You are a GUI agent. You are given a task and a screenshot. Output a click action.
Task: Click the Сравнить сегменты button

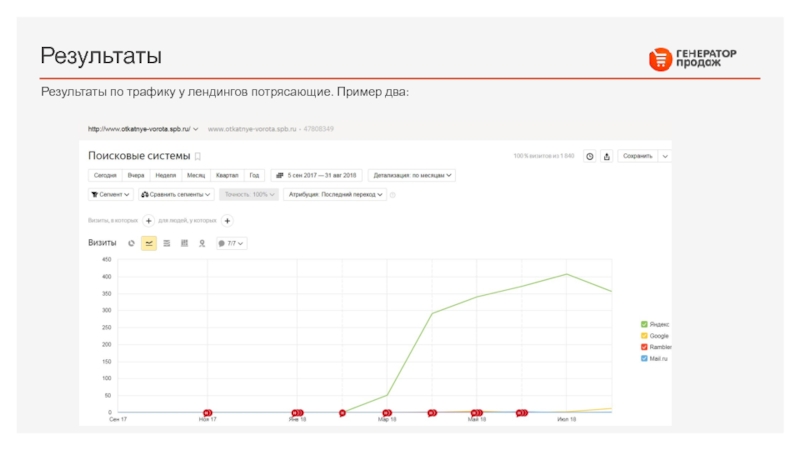pyautogui.click(x=176, y=195)
